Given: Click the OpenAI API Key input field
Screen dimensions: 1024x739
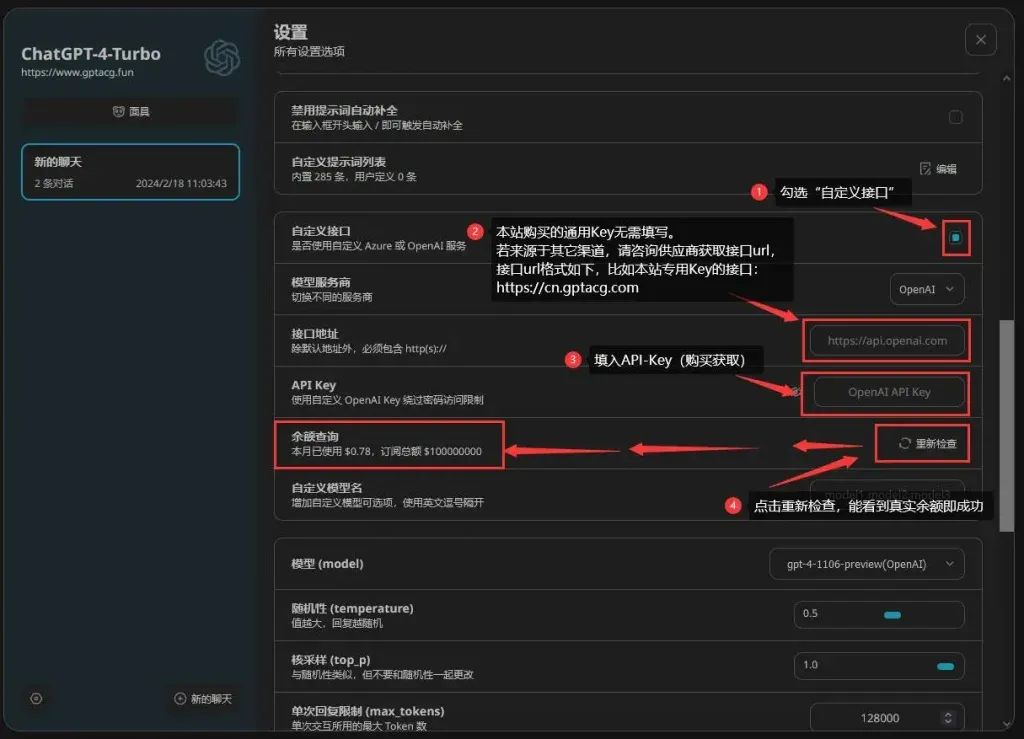Looking at the screenshot, I should pyautogui.click(x=888, y=392).
